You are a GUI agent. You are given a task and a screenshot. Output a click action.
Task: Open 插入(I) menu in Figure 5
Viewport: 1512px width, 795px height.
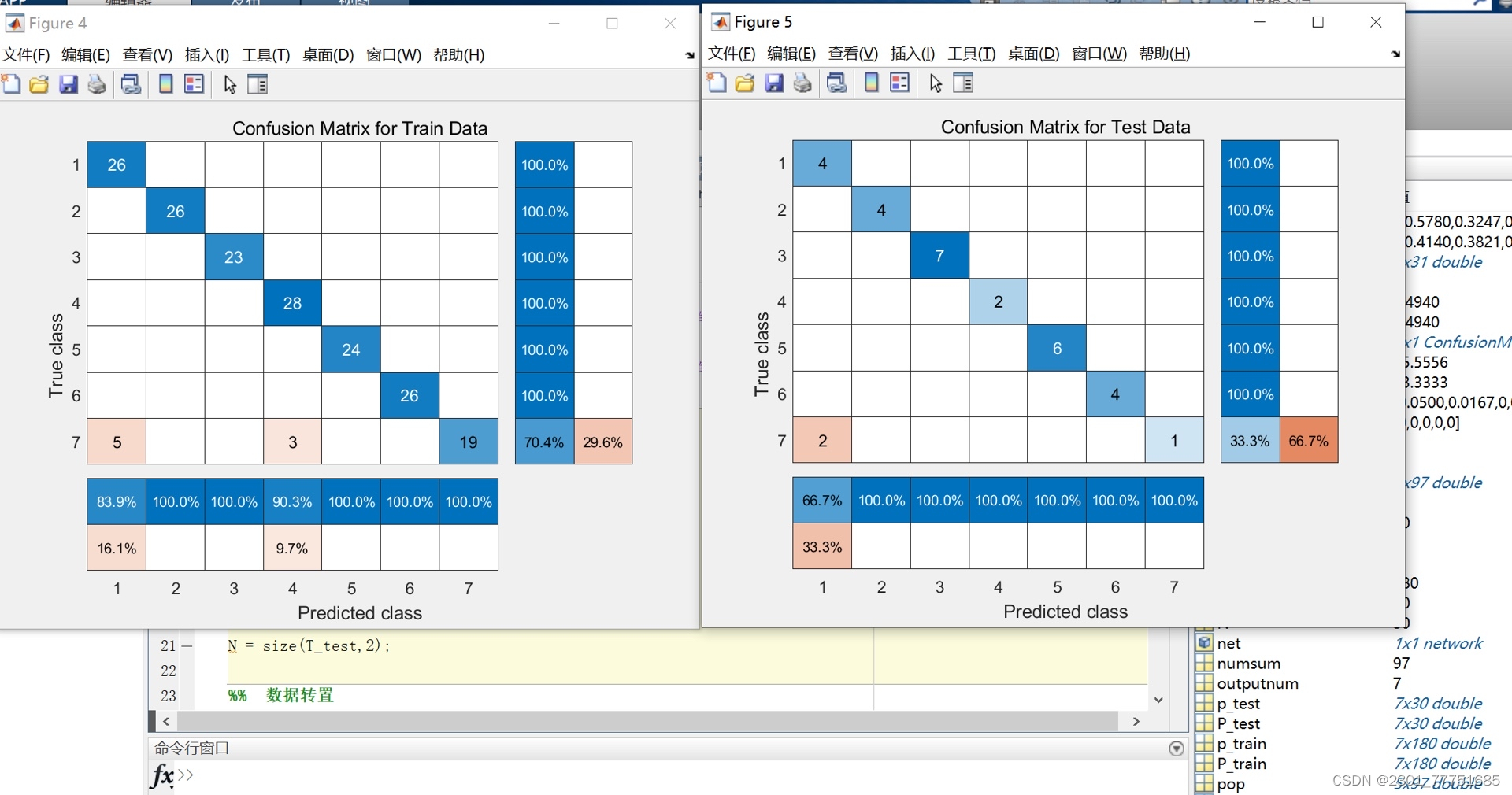coord(913,53)
